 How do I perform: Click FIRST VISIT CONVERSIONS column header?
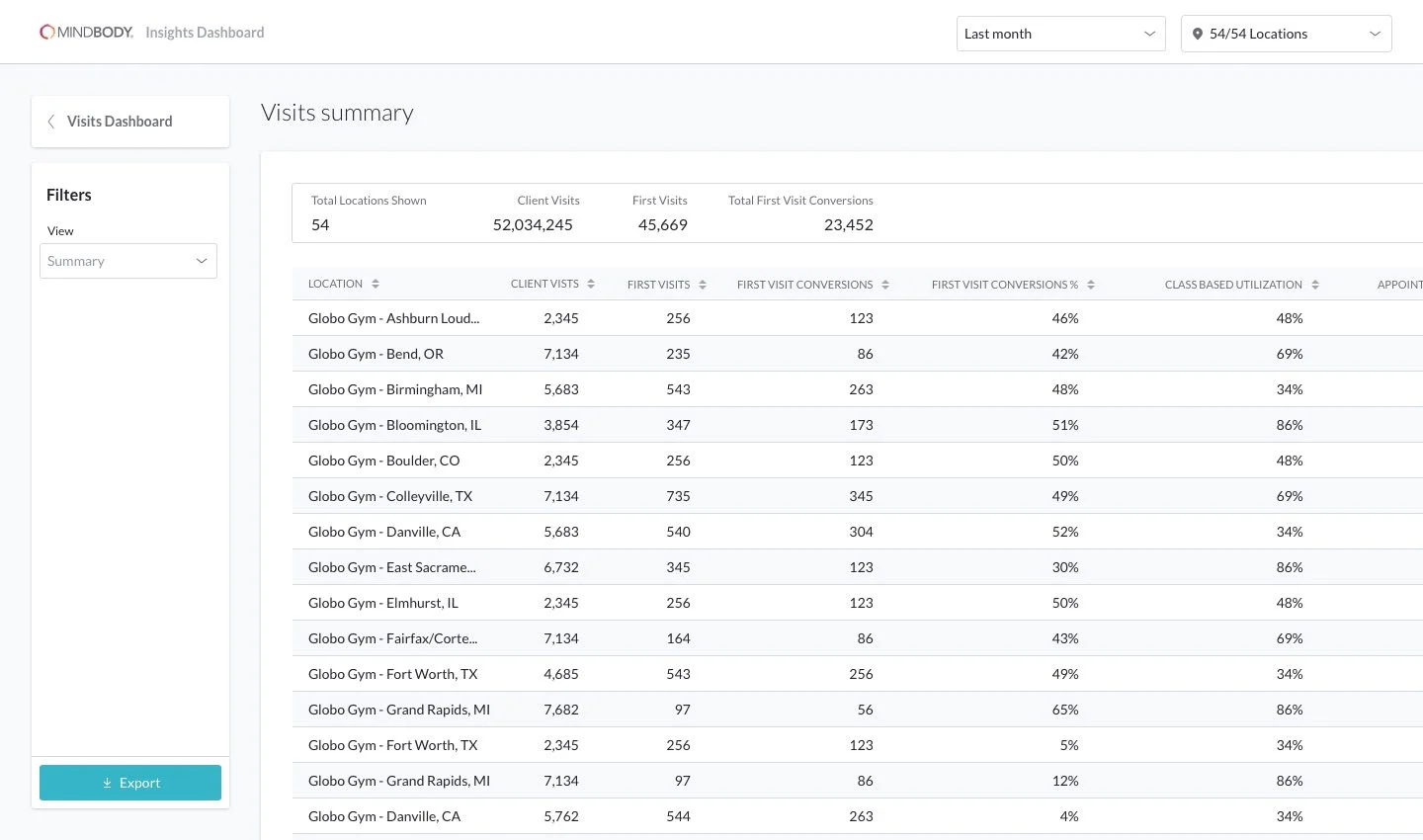[x=804, y=285]
